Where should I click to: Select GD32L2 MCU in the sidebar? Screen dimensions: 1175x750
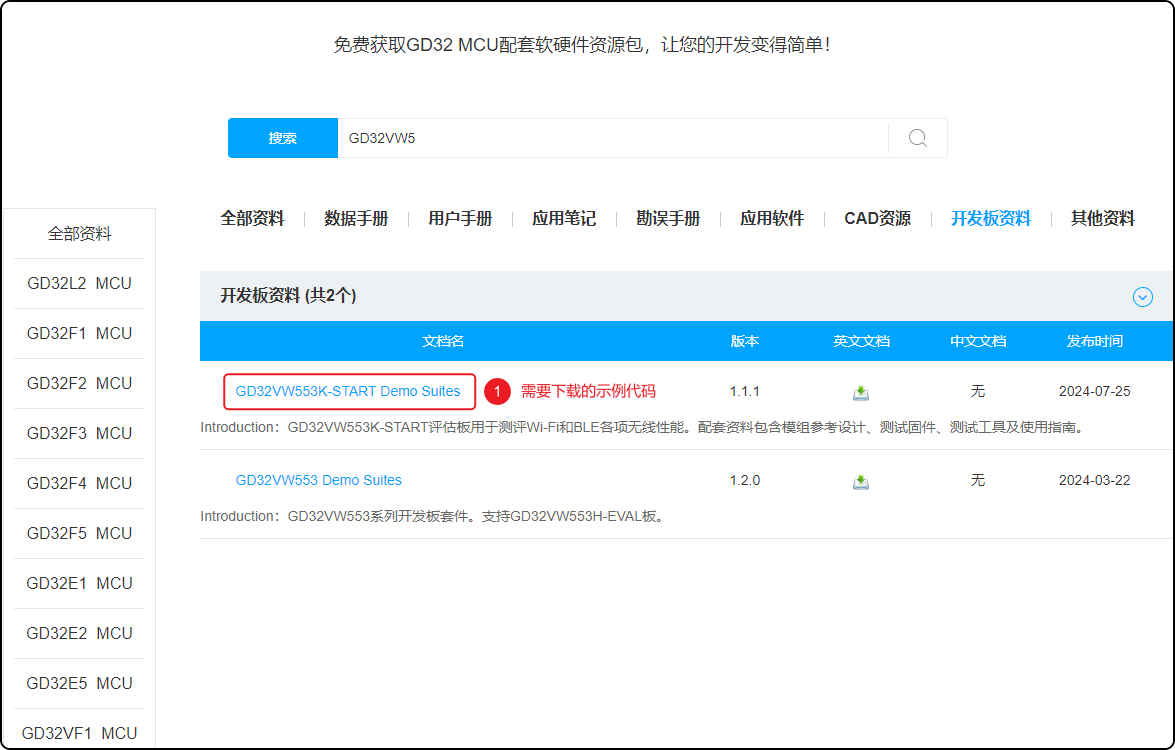(79, 283)
